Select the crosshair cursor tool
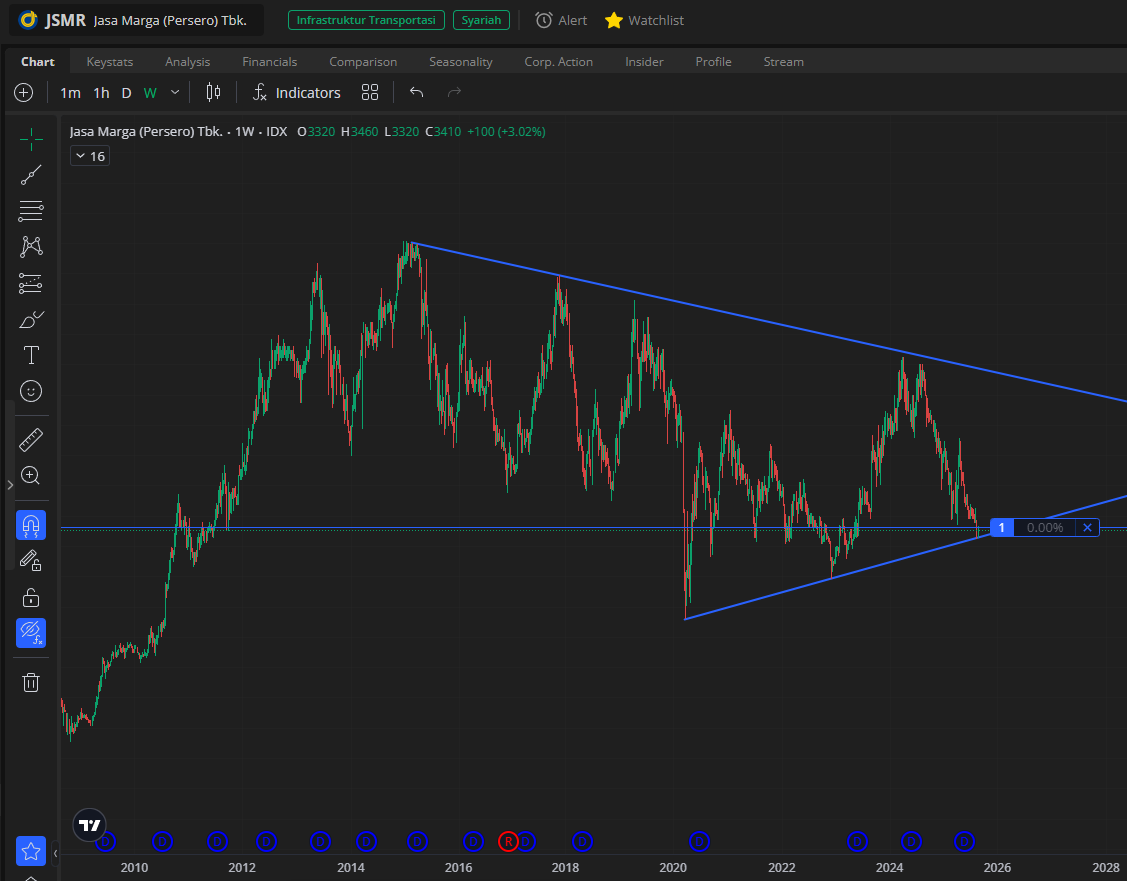The width and height of the screenshot is (1127, 881). pos(31,139)
